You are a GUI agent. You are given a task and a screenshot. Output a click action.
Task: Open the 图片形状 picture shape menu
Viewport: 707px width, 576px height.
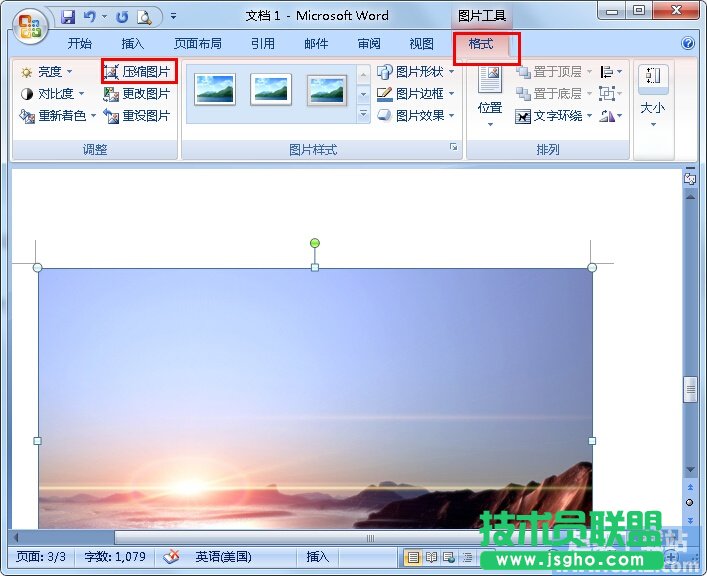point(416,72)
